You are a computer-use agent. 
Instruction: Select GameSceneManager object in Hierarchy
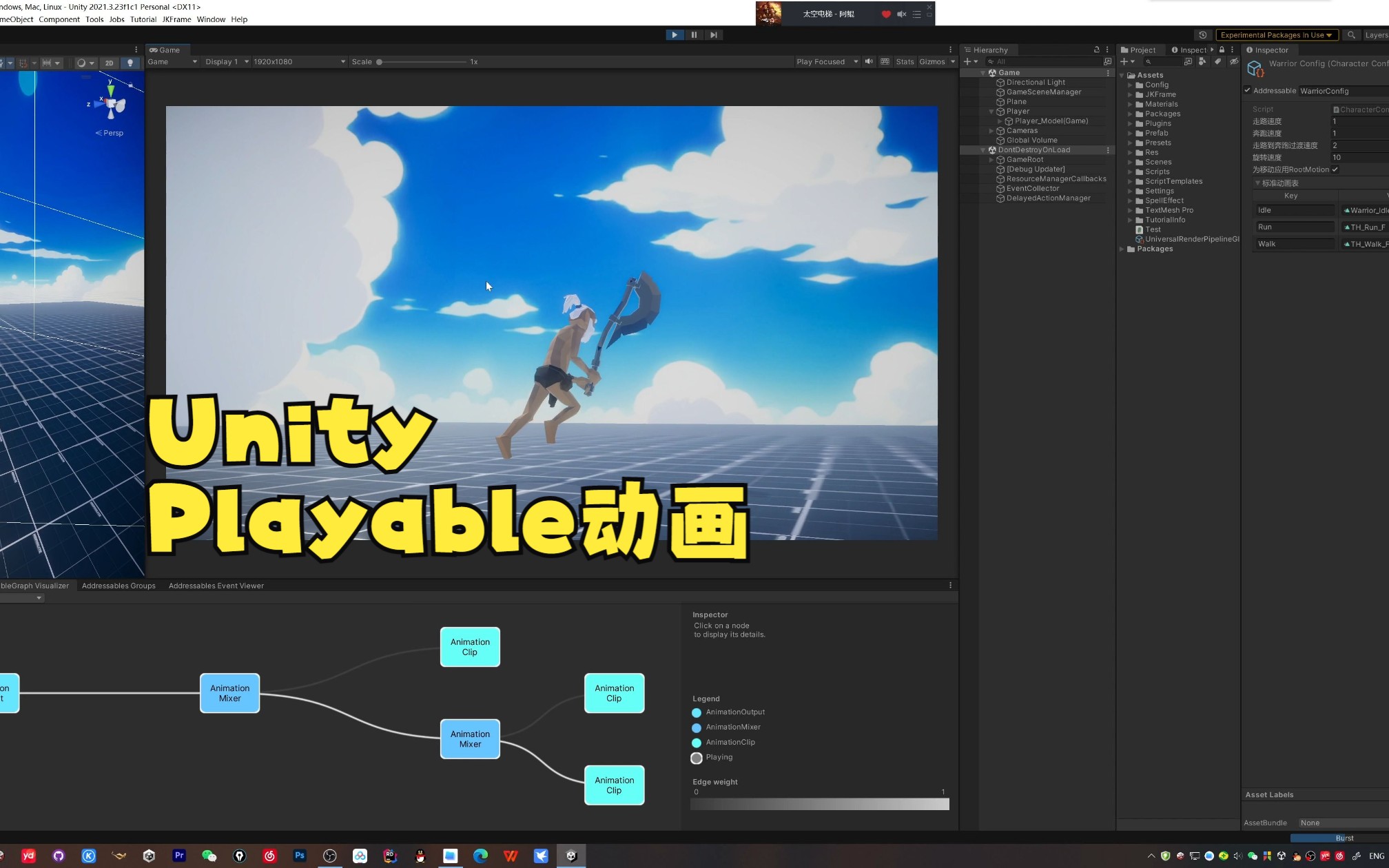1043,92
